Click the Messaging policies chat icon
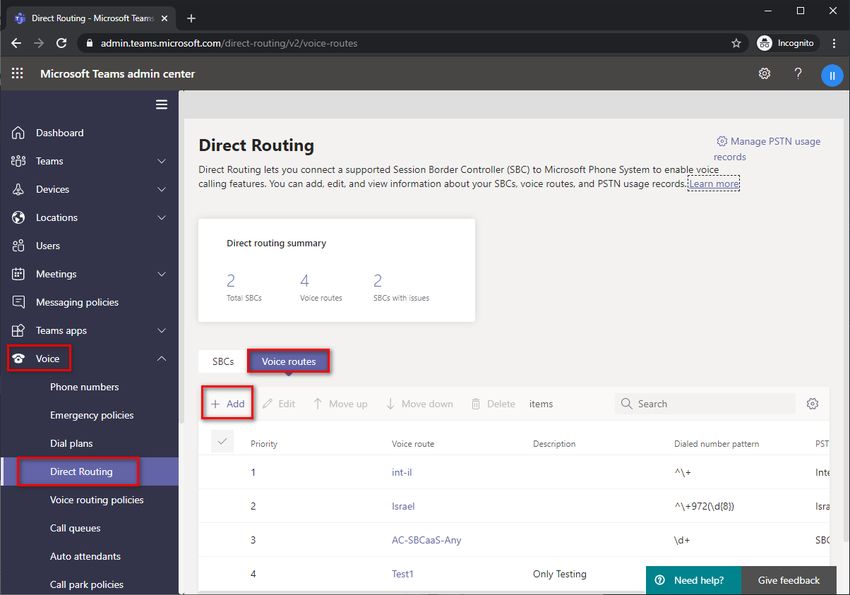Viewport: 850px width, 595px height. [18, 302]
